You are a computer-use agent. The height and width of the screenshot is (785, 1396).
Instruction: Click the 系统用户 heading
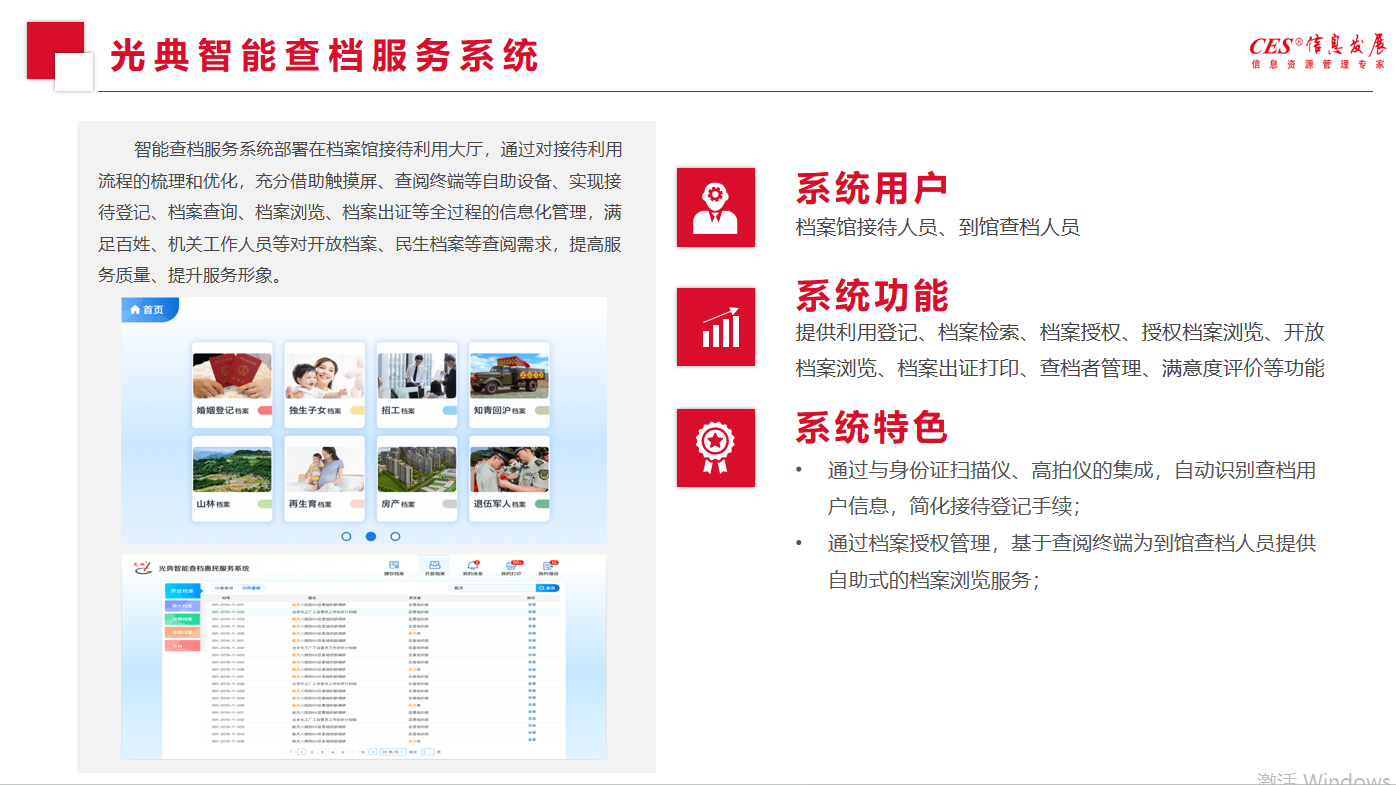pos(872,189)
